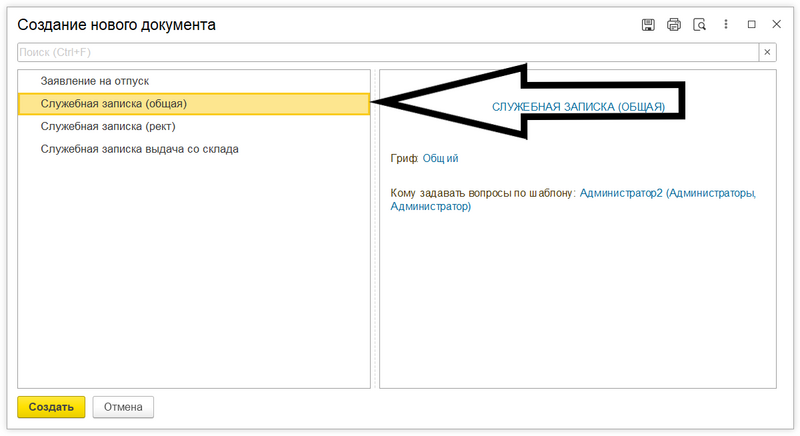Select Служебная записка выдача со склада

139,149
